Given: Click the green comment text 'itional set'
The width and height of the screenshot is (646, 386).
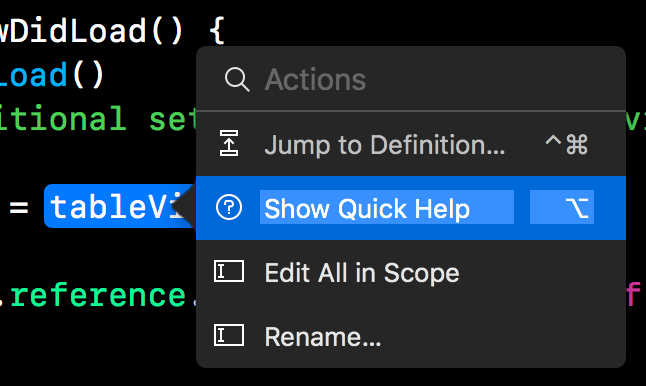Looking at the screenshot, I should 98,118.
